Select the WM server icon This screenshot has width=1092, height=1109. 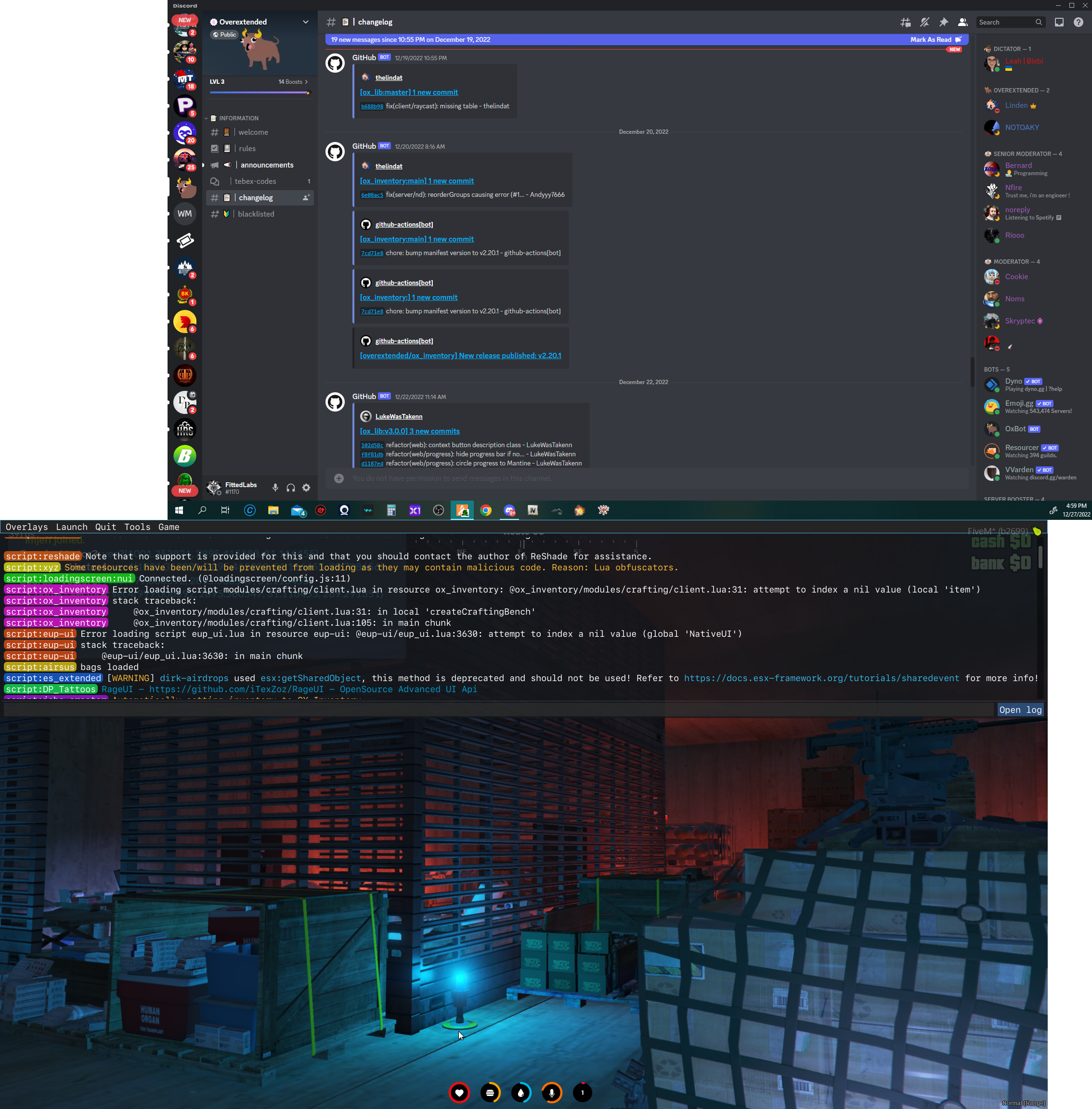point(185,213)
